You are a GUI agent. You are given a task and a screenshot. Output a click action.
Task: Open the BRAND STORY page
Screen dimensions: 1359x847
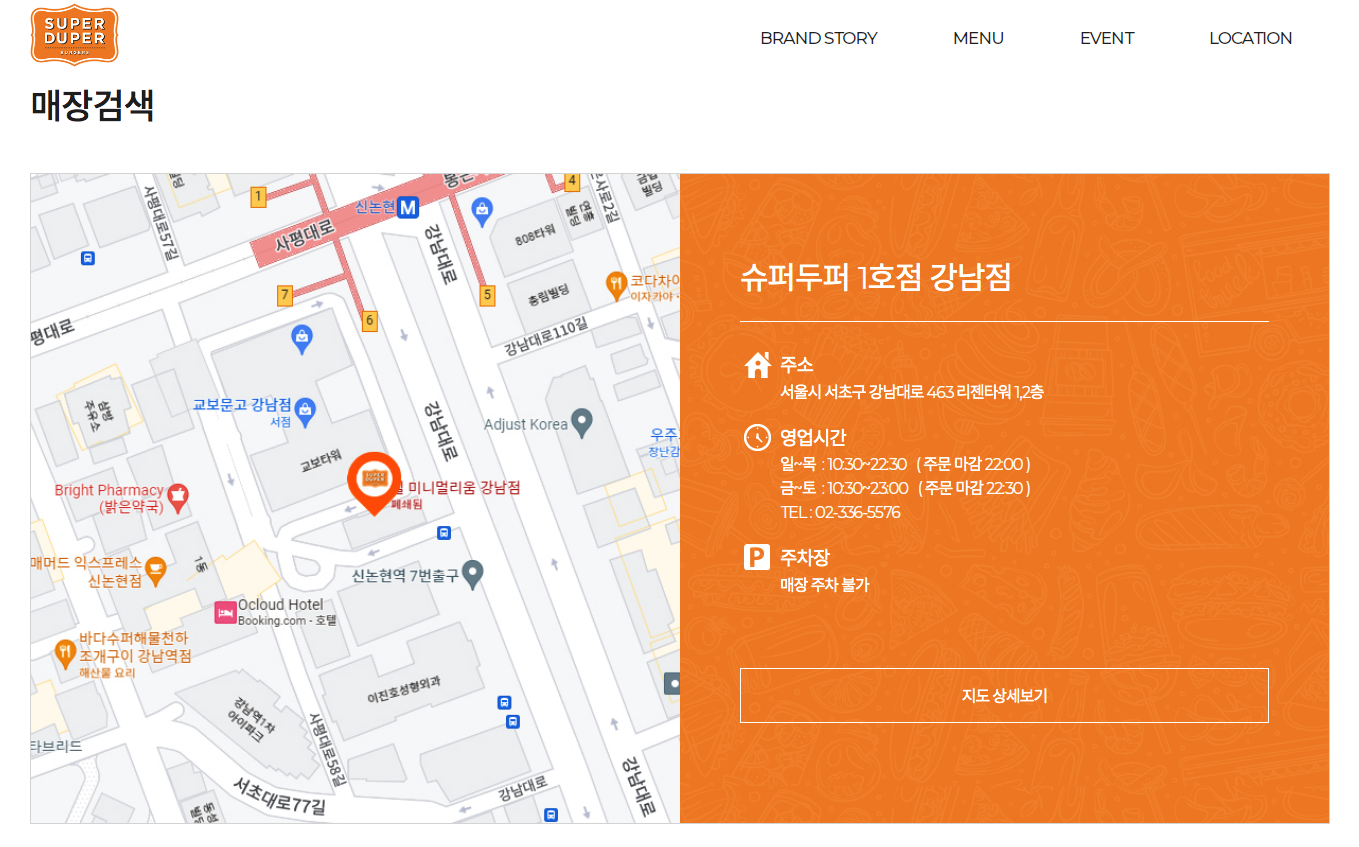click(819, 38)
